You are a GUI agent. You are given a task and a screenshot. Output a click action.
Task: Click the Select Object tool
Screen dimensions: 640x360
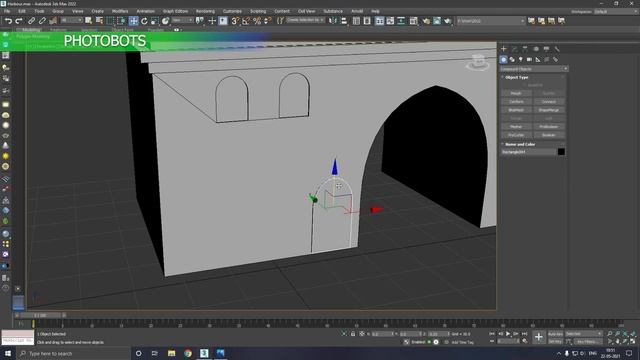click(88, 21)
